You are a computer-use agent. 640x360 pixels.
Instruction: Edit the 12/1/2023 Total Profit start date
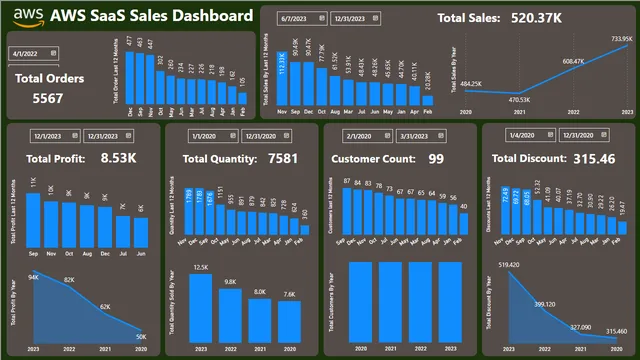pos(48,136)
